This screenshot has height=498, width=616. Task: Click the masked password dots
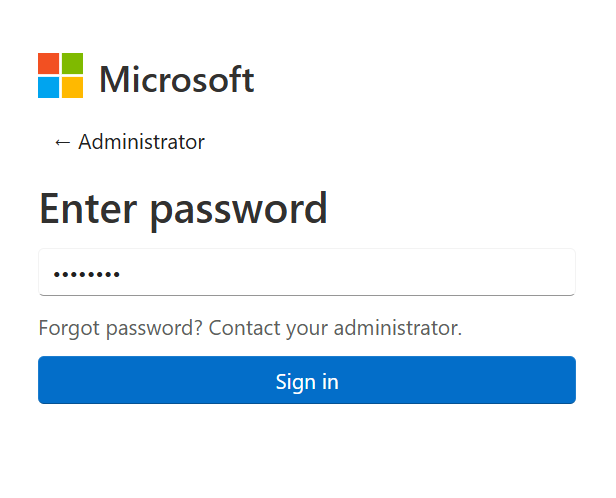click(87, 274)
